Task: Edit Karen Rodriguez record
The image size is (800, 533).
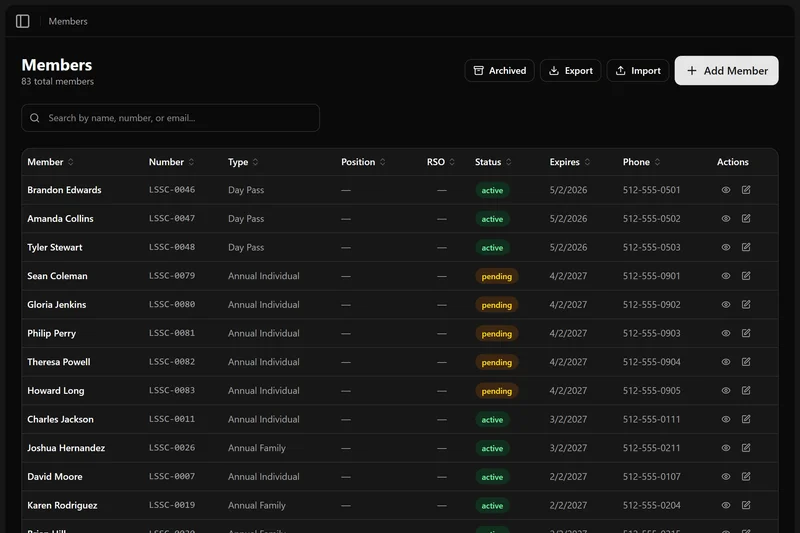Action: coord(746,505)
